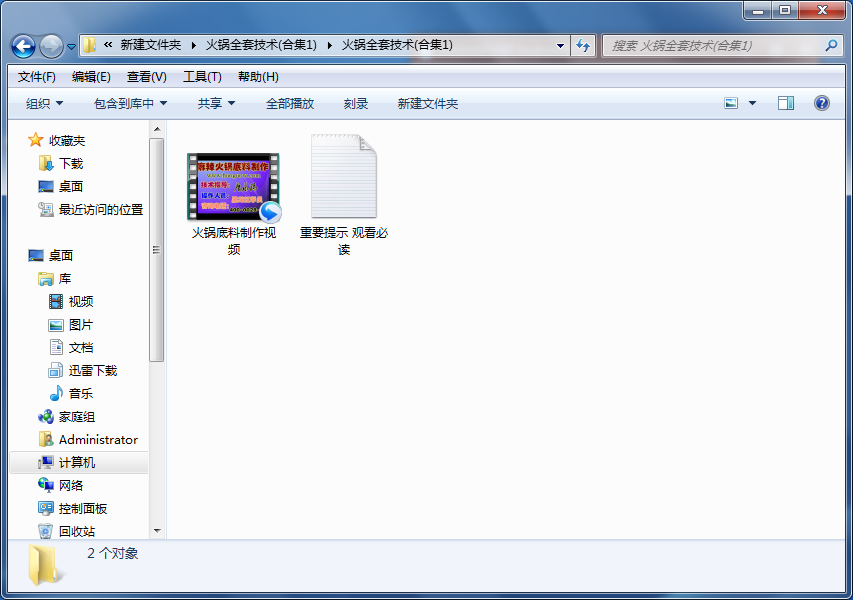Image resolution: width=853 pixels, height=600 pixels.
Task: Click the Back navigation arrow button
Action: pyautogui.click(x=23, y=46)
